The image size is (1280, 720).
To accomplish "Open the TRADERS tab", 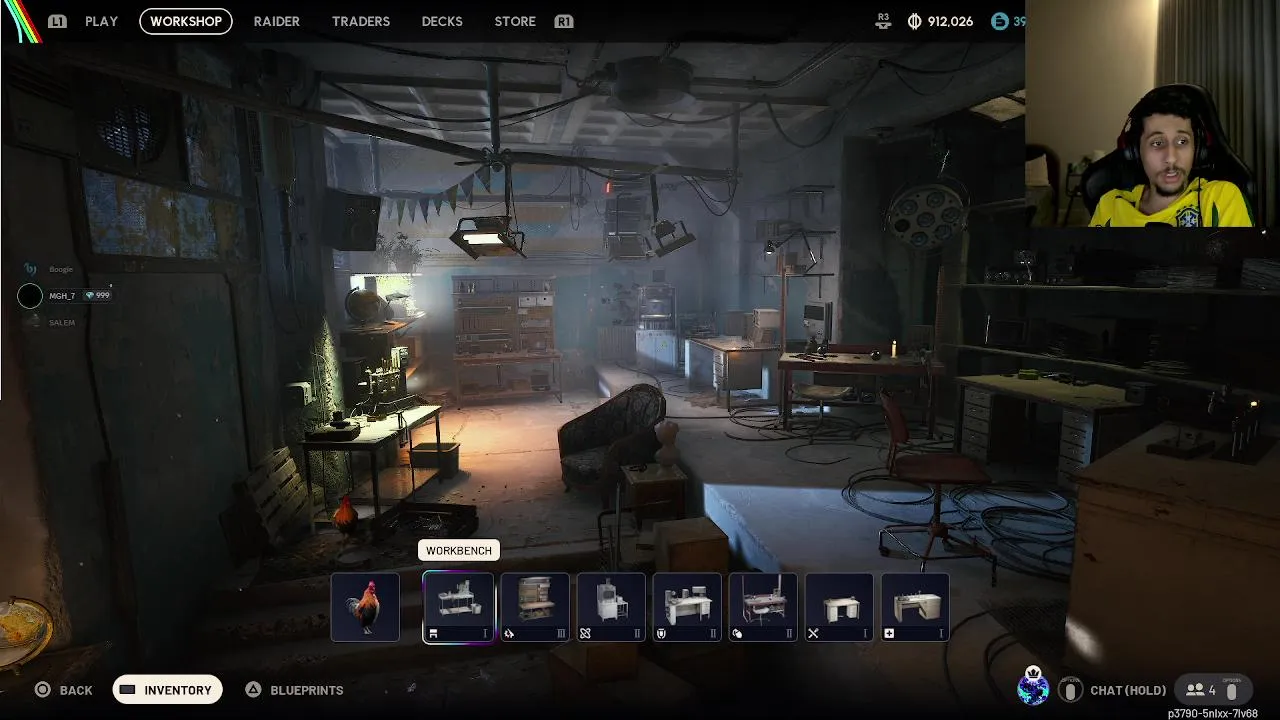I will (361, 21).
